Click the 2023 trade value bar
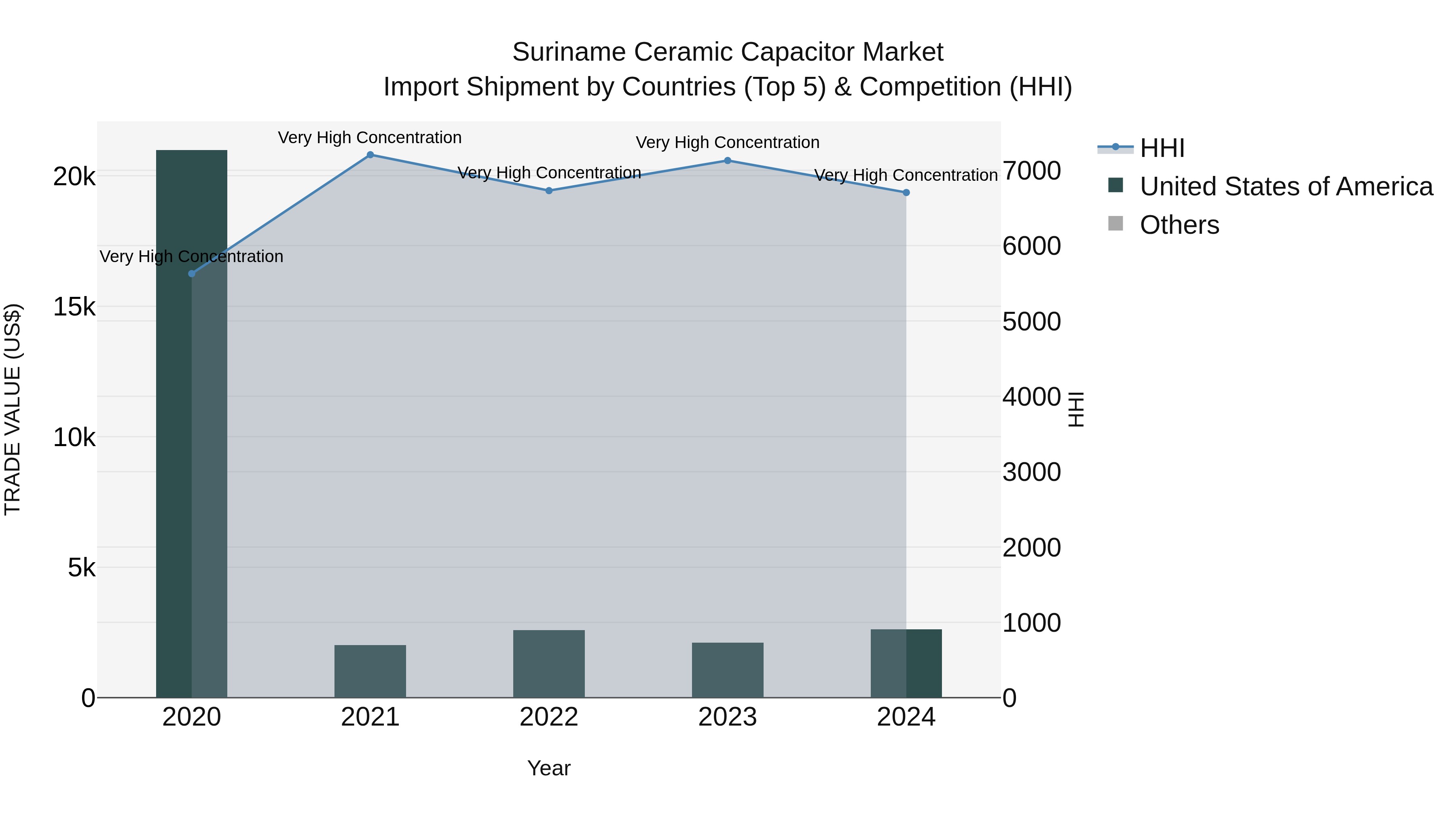Image resolution: width=1456 pixels, height=819 pixels. tap(728, 670)
